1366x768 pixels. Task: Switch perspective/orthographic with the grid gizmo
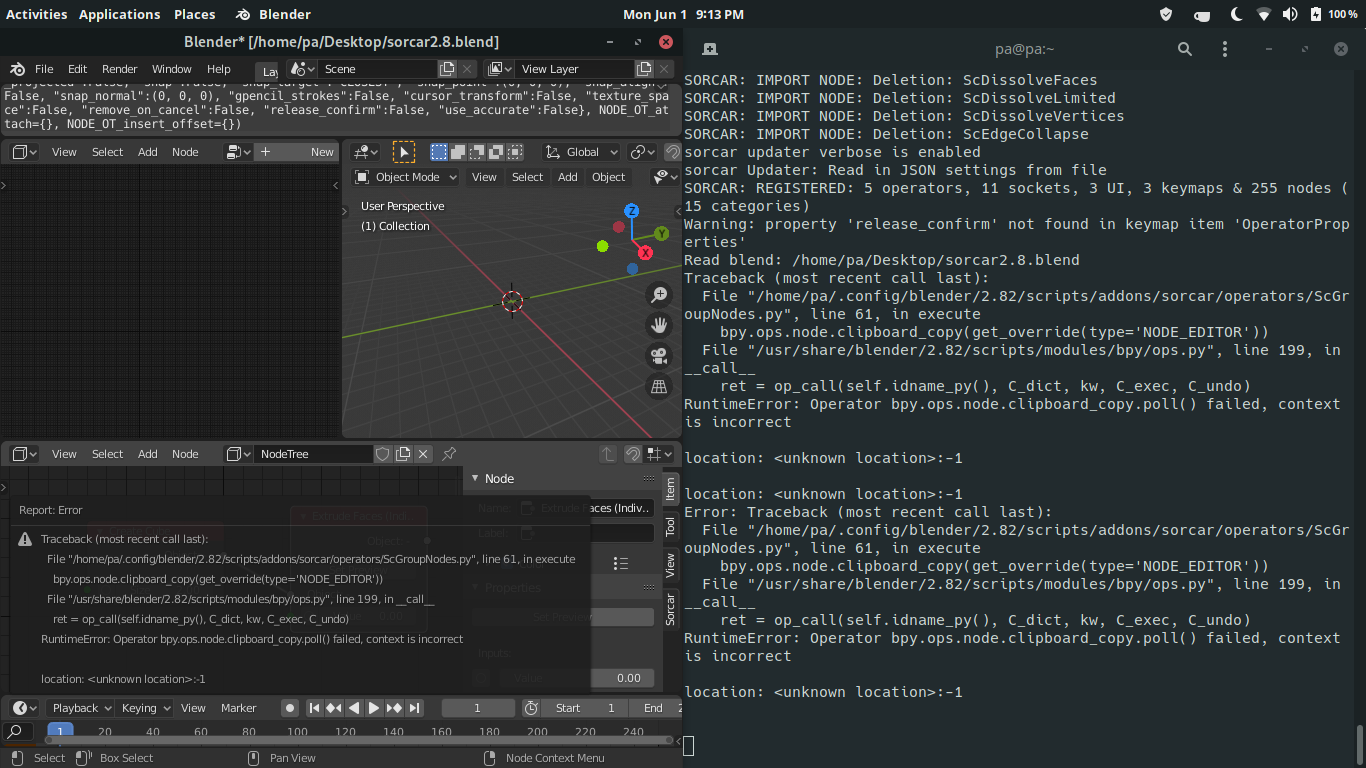pyautogui.click(x=659, y=387)
